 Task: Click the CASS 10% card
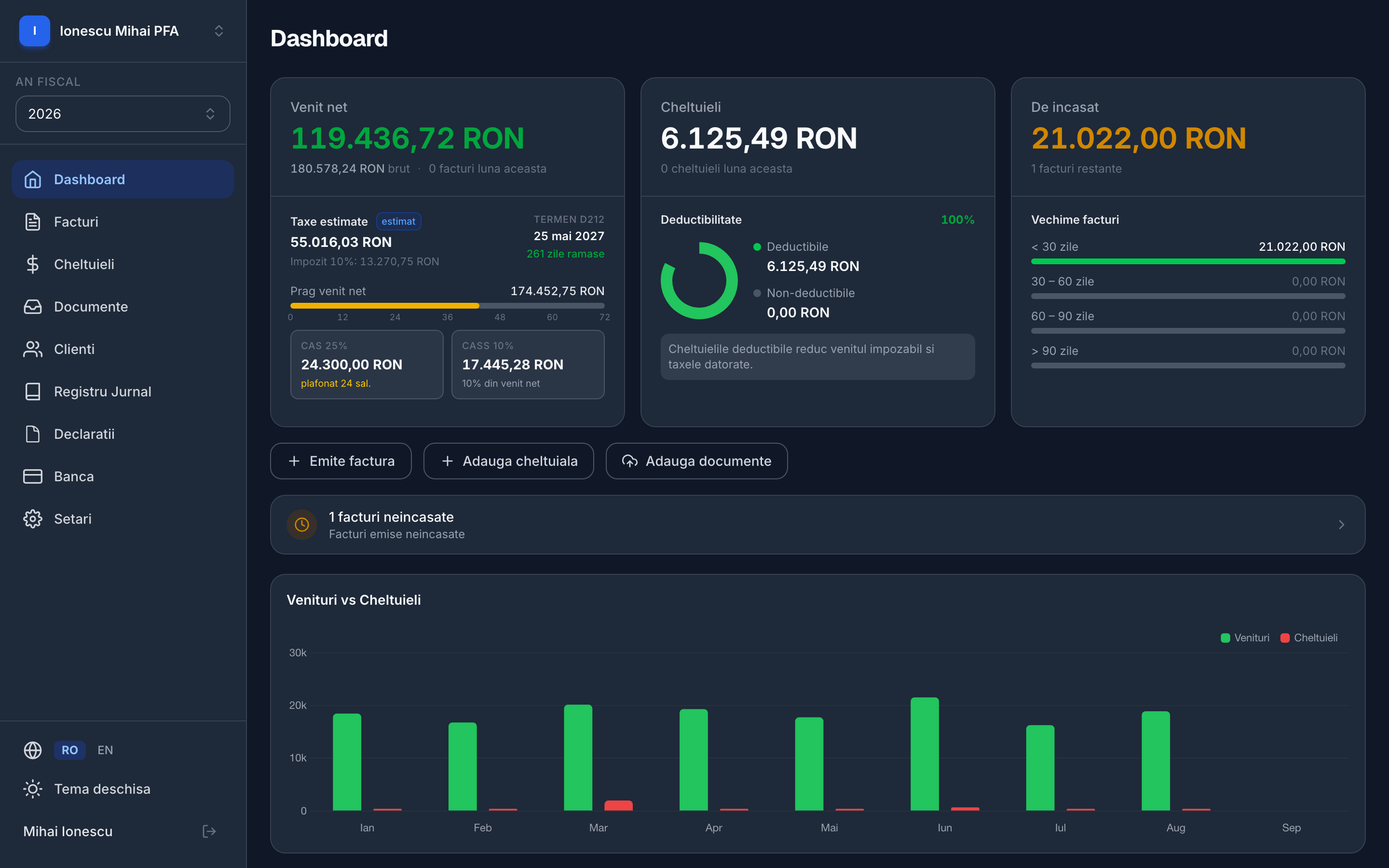[528, 365]
